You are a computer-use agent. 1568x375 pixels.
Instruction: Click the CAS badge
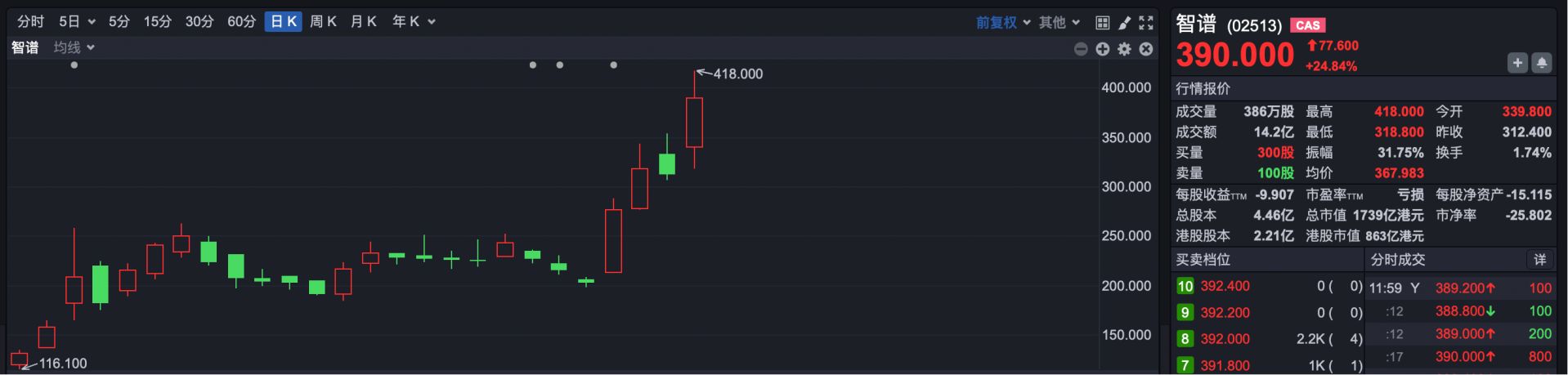click(1308, 25)
